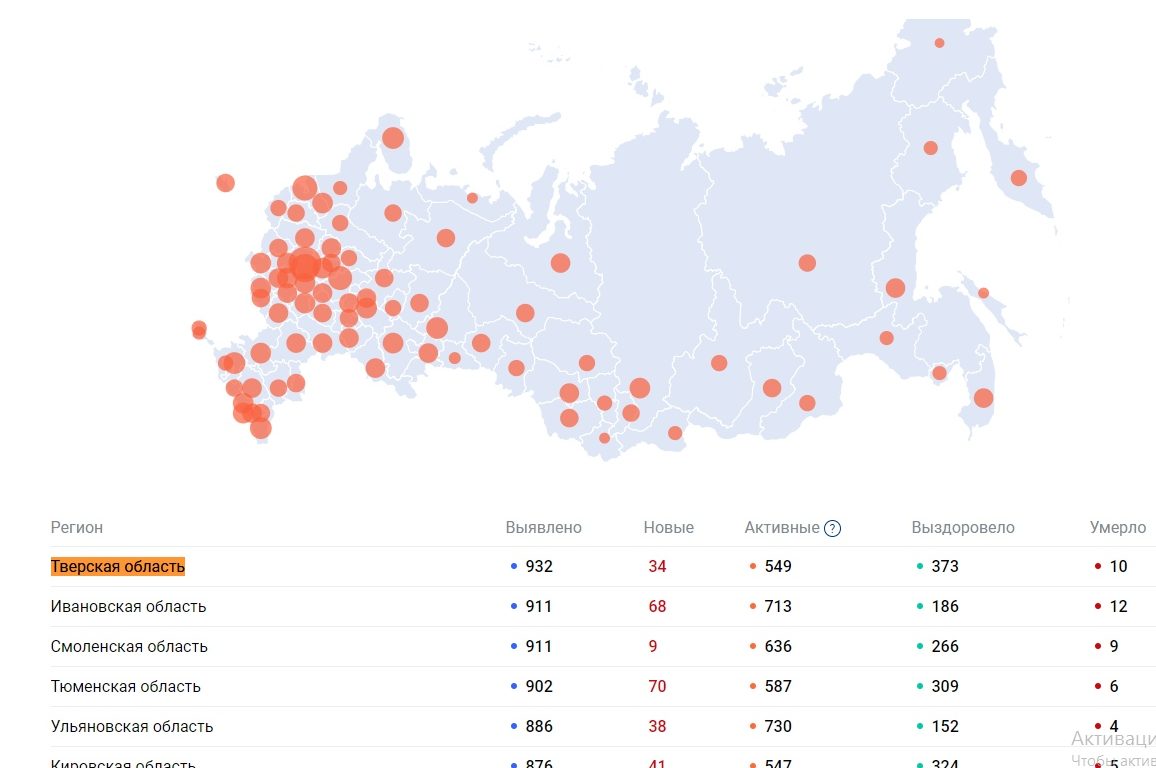
Task: Open the highlighted Тверская область region
Action: [117, 566]
